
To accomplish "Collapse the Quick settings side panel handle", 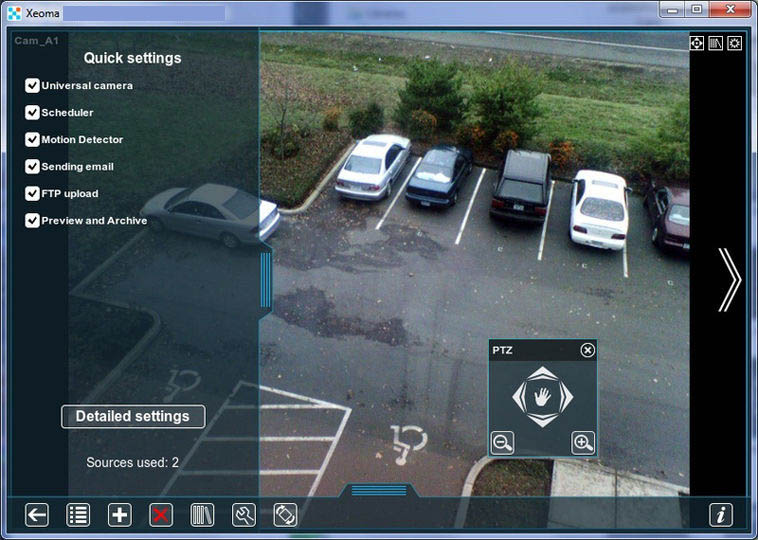I will 266,280.
